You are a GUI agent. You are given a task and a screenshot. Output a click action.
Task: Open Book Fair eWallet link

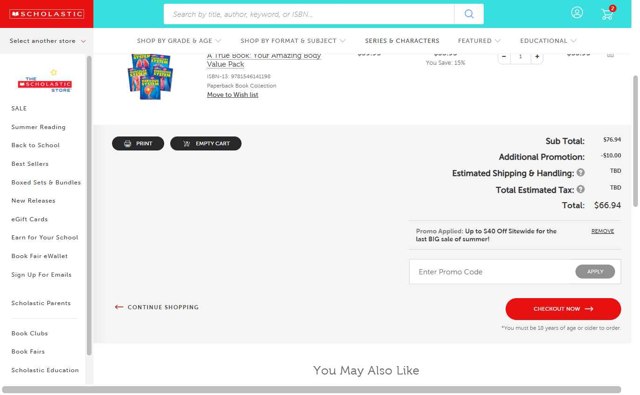[40, 256]
